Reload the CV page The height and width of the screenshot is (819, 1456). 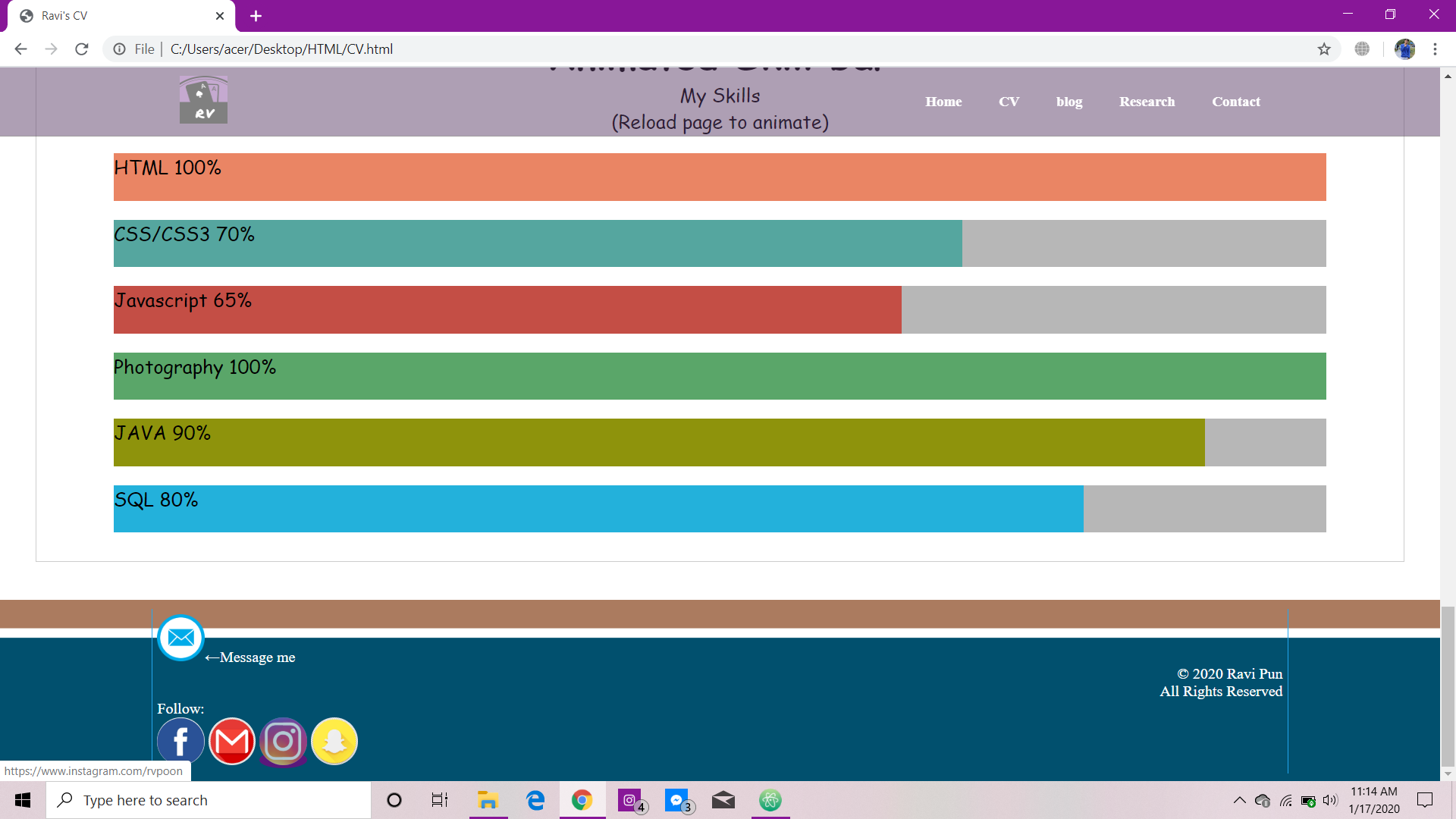pyautogui.click(x=81, y=49)
